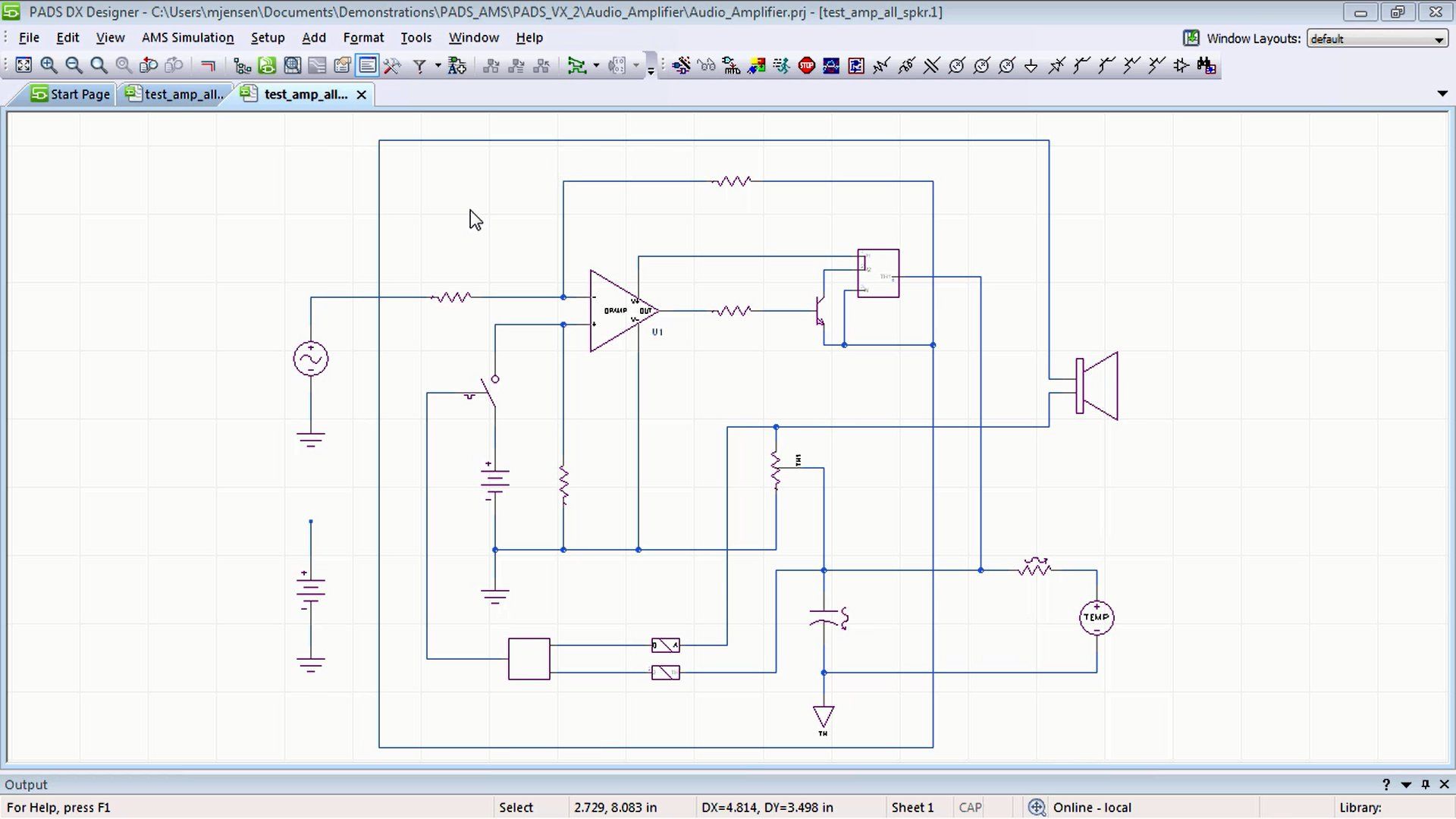Click the Fit All zoom icon
Viewport: 1456px width, 819px height.
click(24, 66)
